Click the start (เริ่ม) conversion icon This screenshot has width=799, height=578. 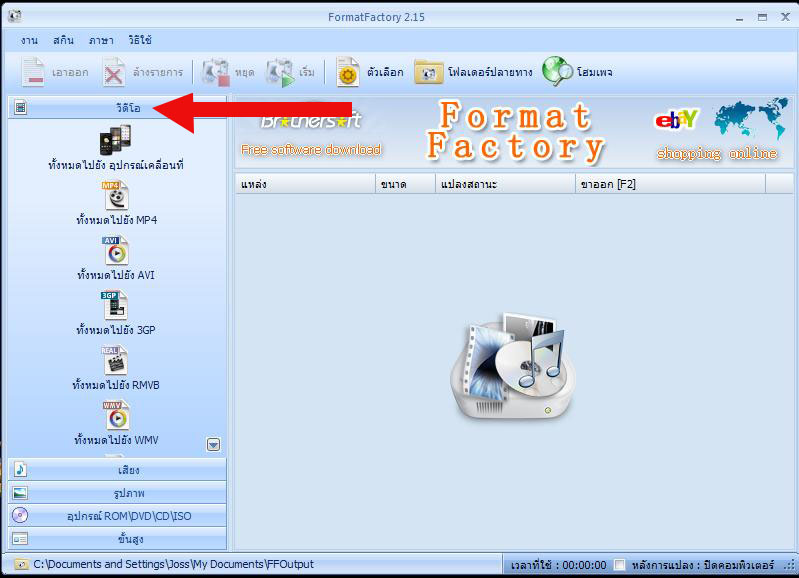pos(280,72)
